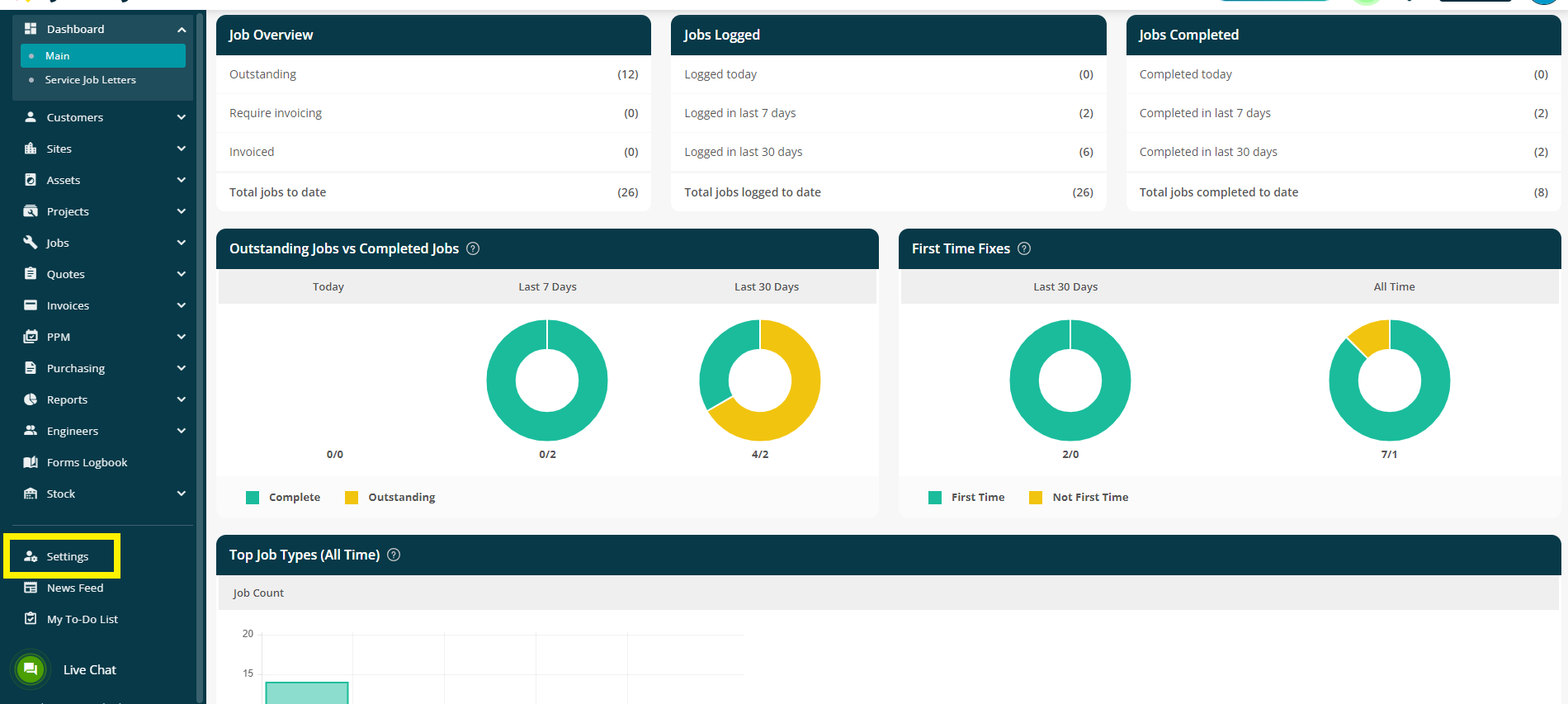Click Total jobs logged to date row
The height and width of the screenshot is (704, 1568).
click(x=888, y=192)
